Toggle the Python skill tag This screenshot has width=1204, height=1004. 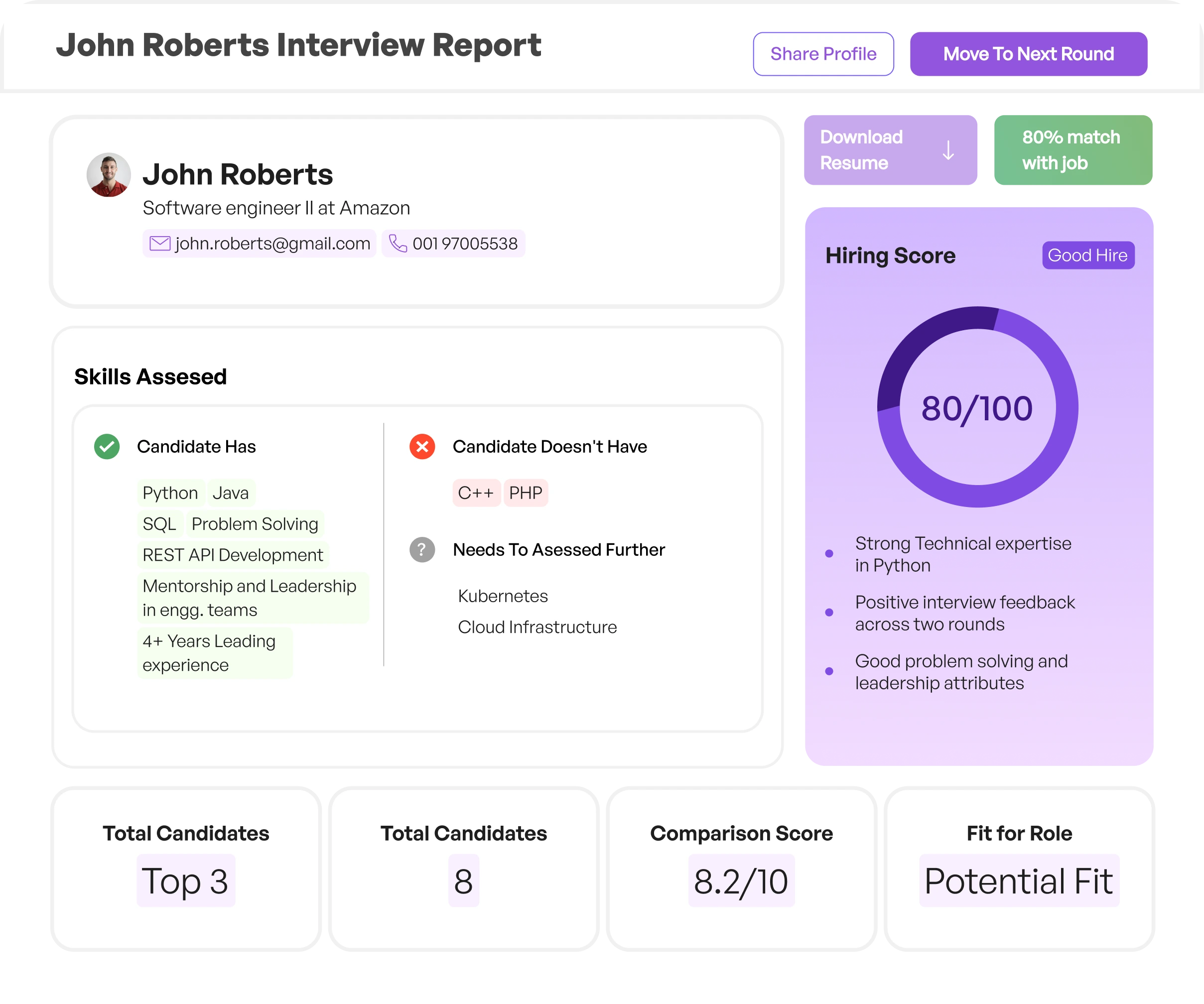point(170,492)
